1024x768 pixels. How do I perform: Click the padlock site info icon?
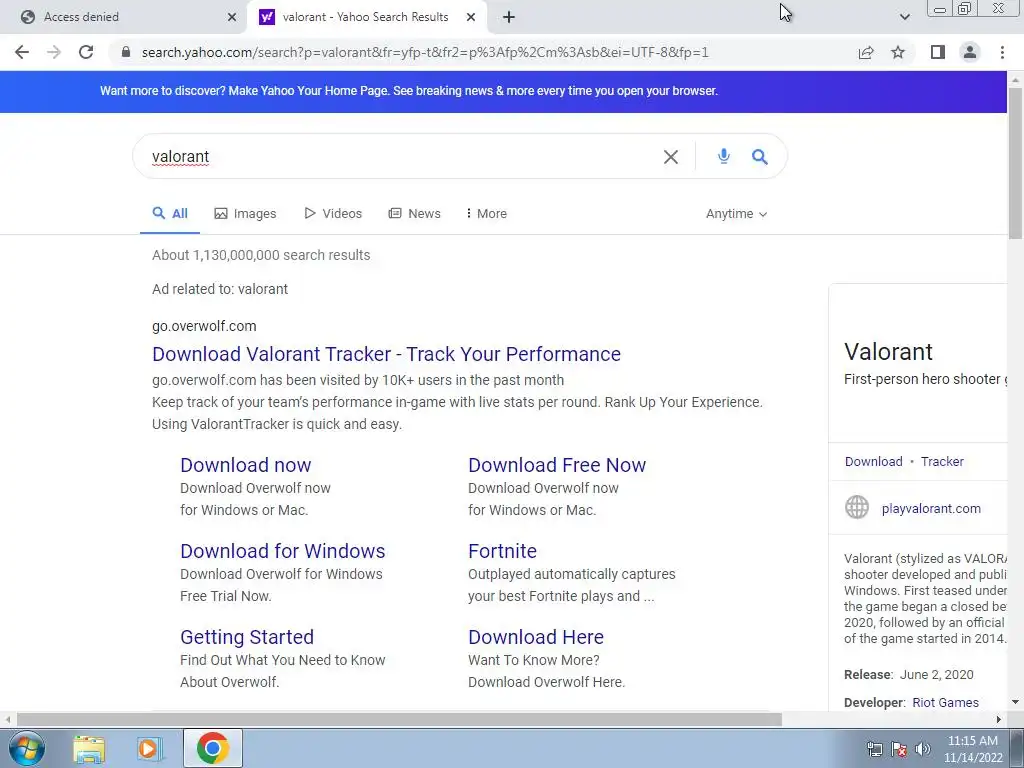tap(126, 52)
